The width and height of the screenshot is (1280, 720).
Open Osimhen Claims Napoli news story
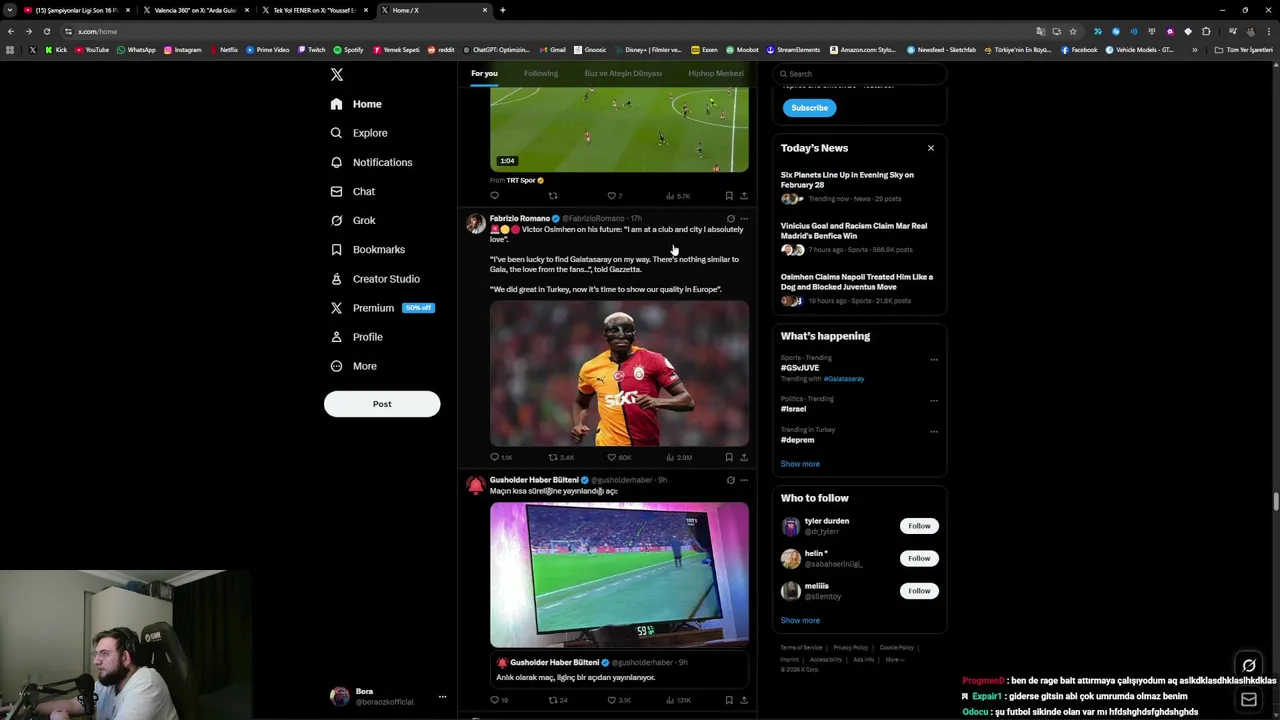(x=858, y=289)
